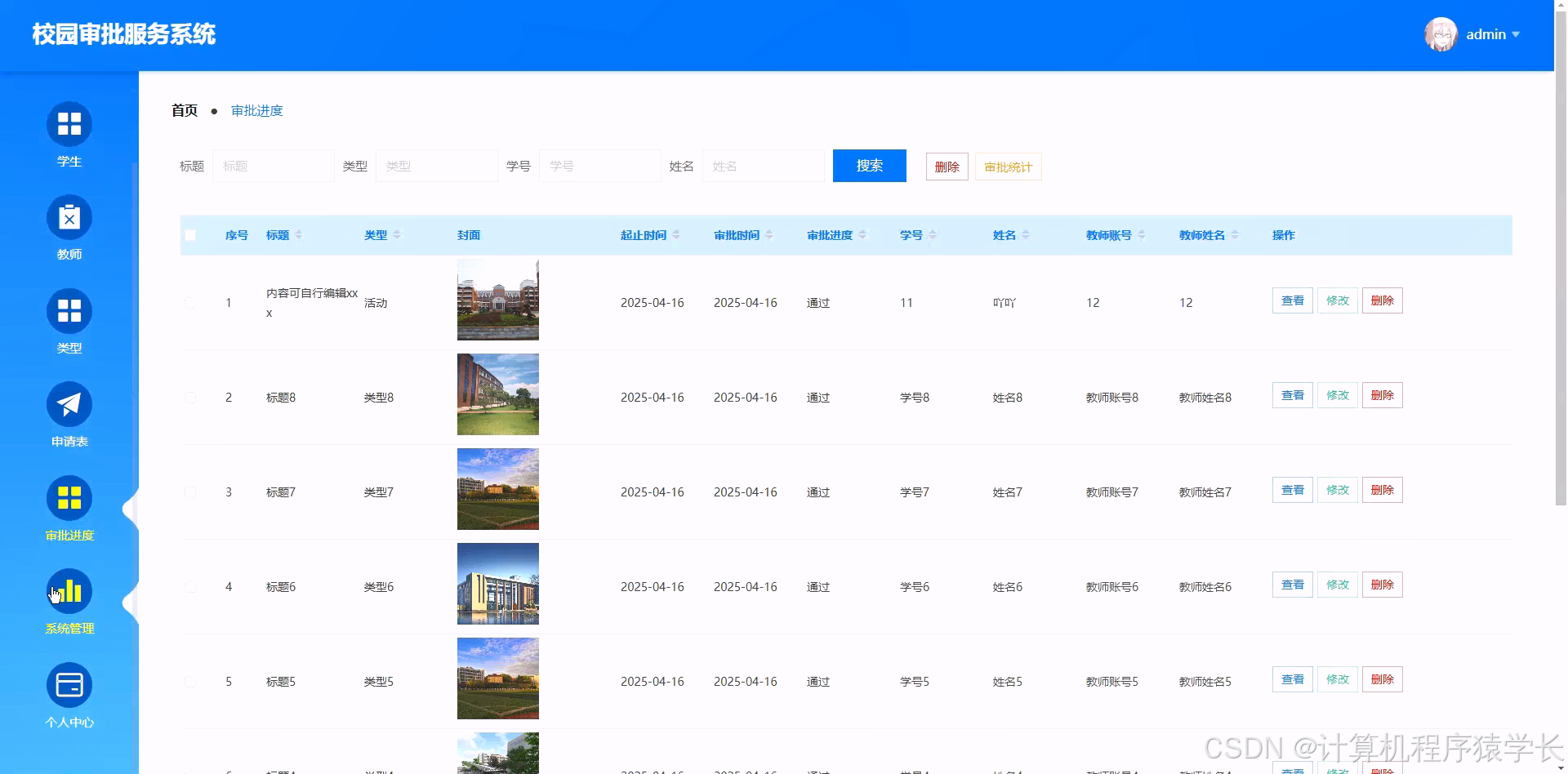The width and height of the screenshot is (1568, 774).
Task: Sort the table by 起止时间 column
Action: tap(676, 234)
